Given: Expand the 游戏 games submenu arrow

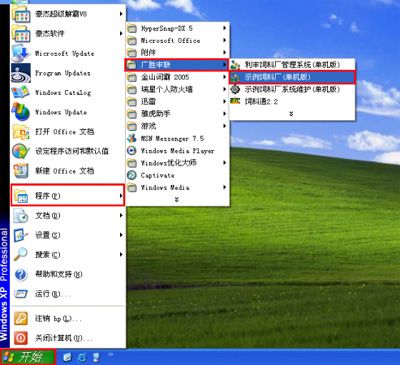Looking at the screenshot, I should pyautogui.click(x=225, y=126).
